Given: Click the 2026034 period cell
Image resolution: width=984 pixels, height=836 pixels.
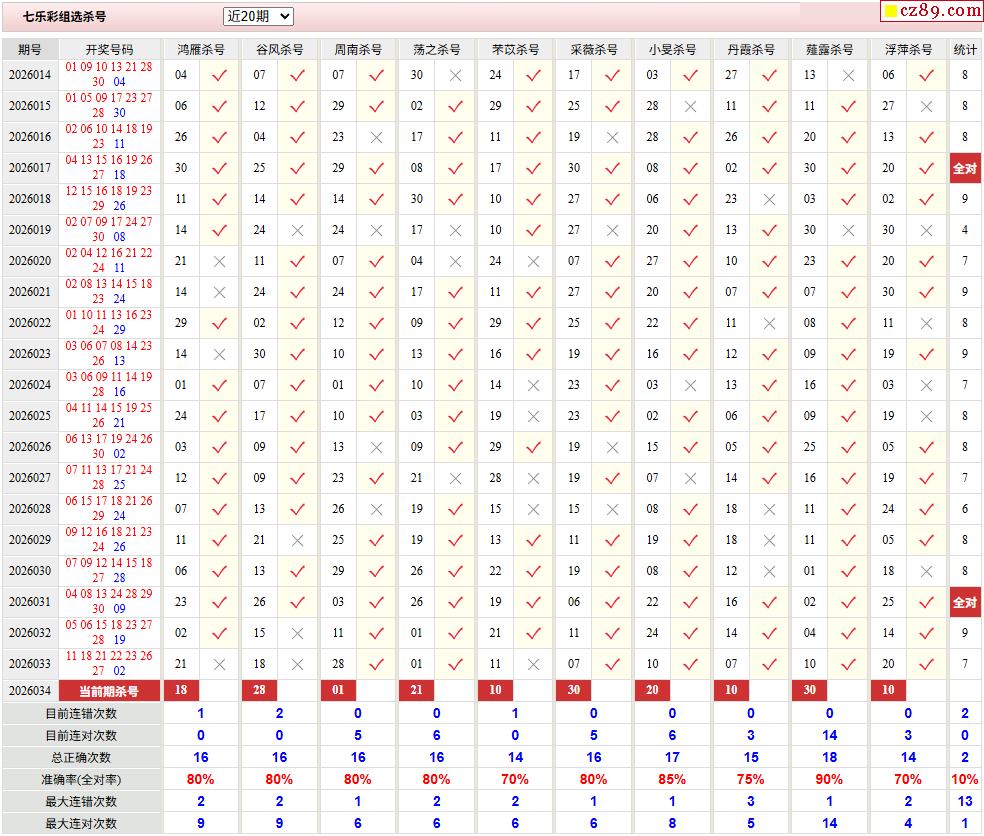Looking at the screenshot, I should [30, 690].
